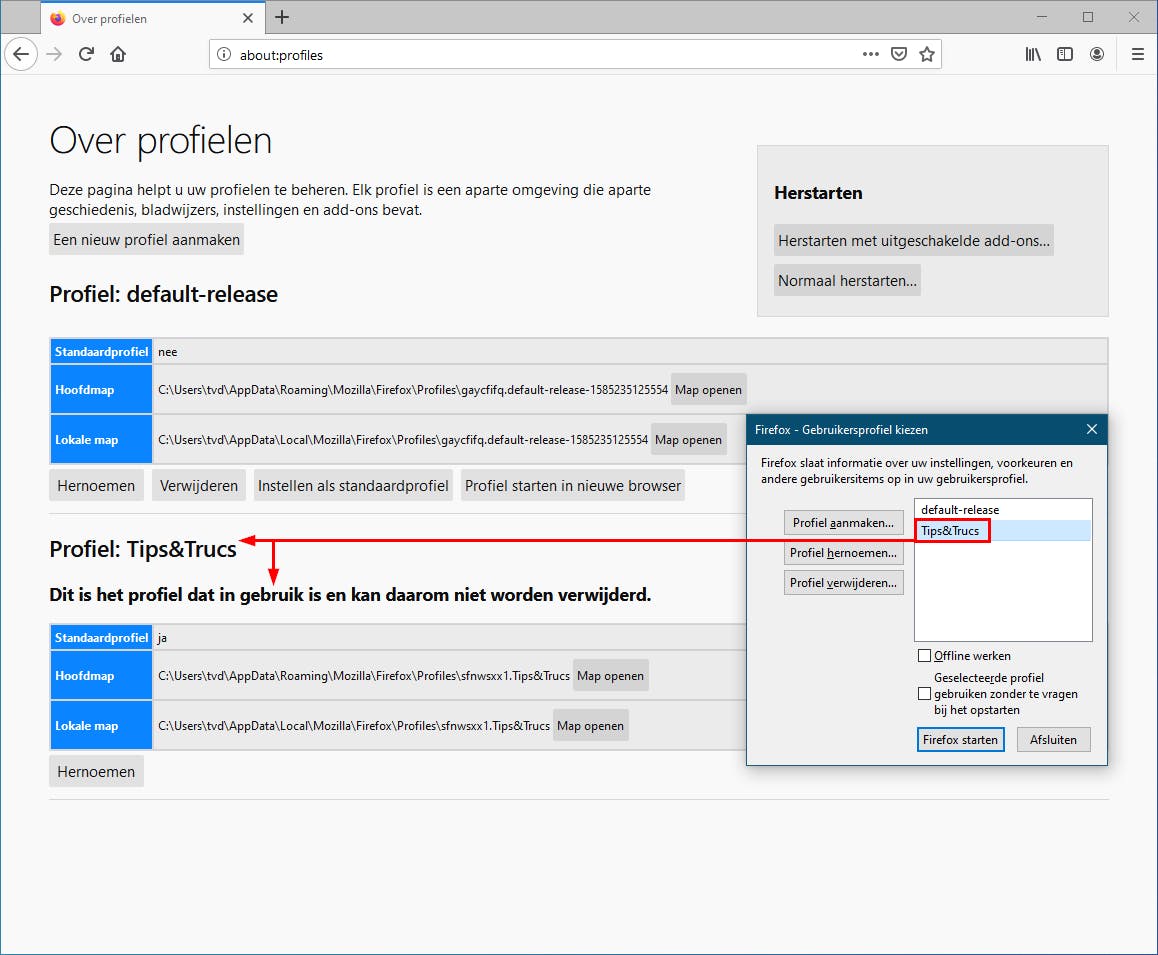This screenshot has width=1158, height=955.
Task: Click the Profiel: default-release heading
Action: (163, 295)
